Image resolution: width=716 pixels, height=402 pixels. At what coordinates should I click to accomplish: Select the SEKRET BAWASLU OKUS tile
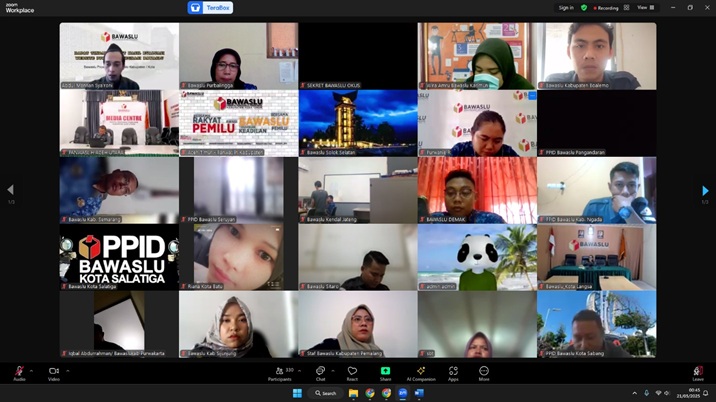[x=358, y=56]
